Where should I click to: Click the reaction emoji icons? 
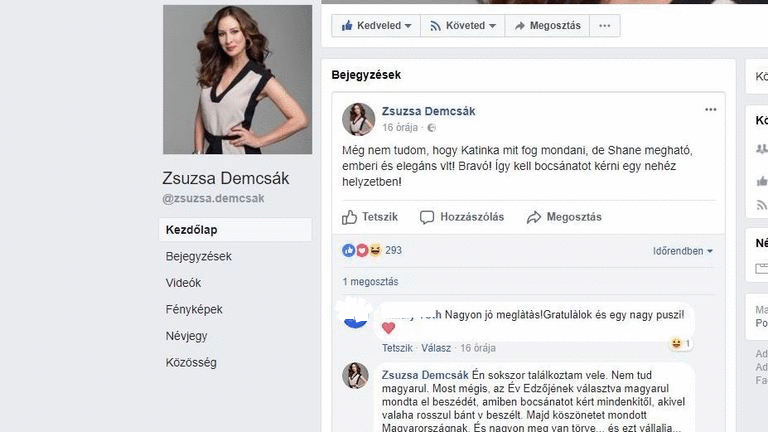pyautogui.click(x=361, y=250)
